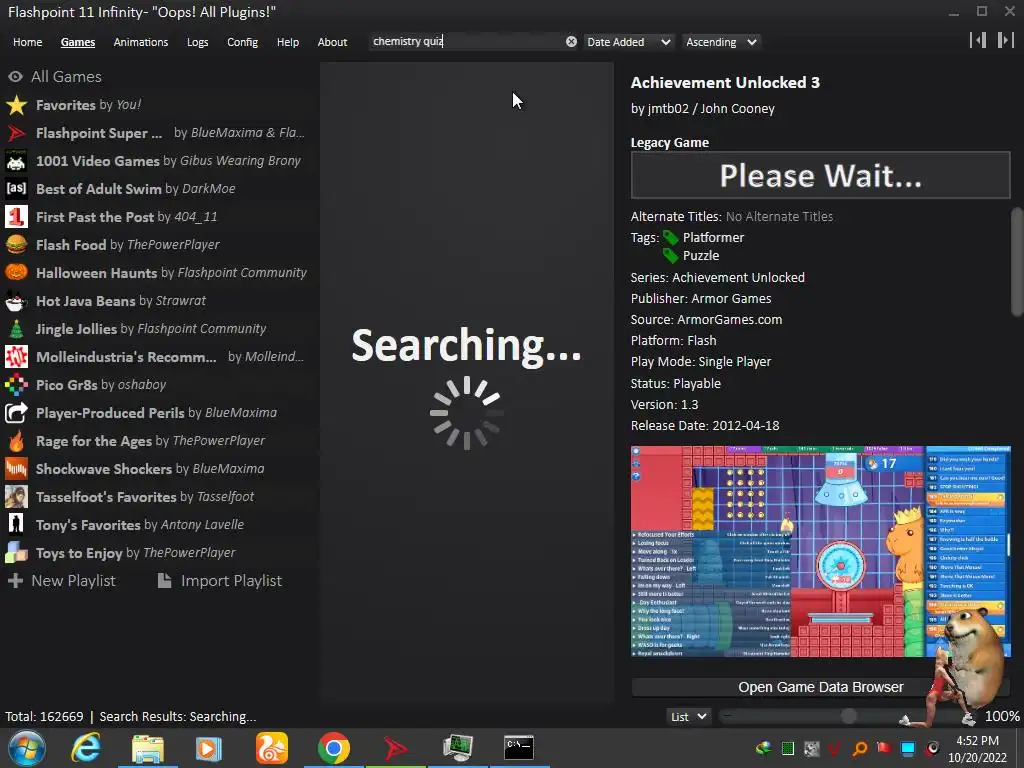The width and height of the screenshot is (1024, 768).
Task: Clear the search box with the X icon
Action: [x=571, y=41]
